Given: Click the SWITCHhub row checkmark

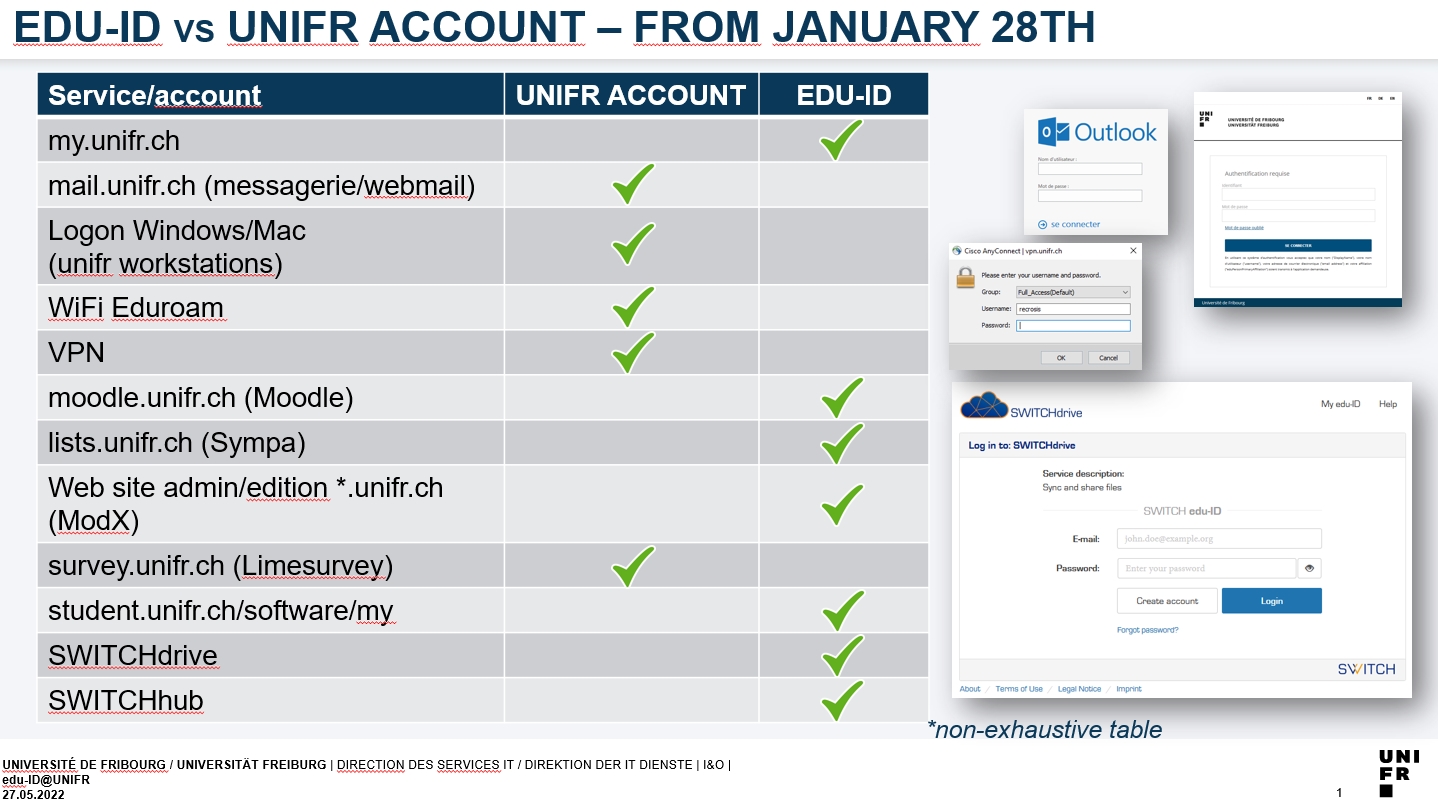Looking at the screenshot, I should pos(842,700).
